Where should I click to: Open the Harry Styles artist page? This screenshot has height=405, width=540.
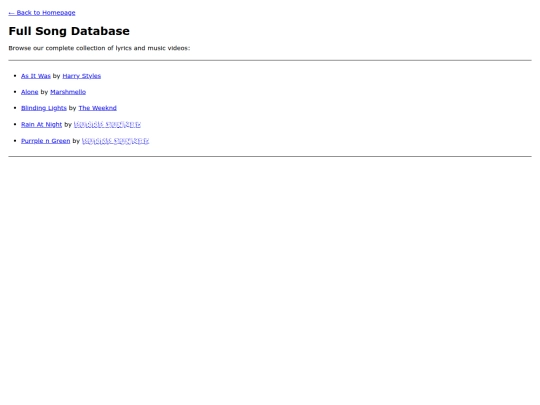click(82, 76)
